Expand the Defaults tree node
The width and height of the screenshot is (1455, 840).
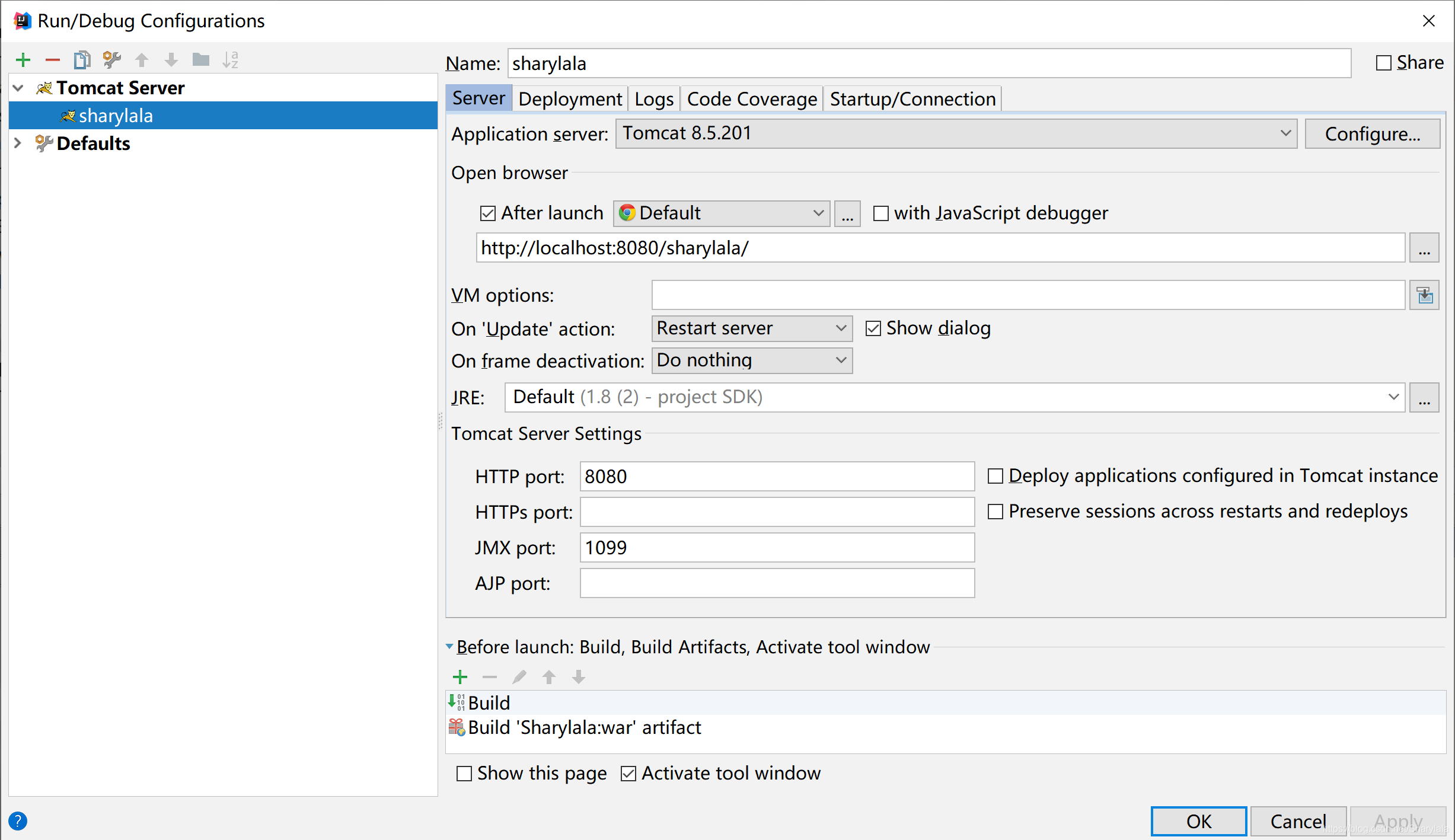tap(18, 143)
